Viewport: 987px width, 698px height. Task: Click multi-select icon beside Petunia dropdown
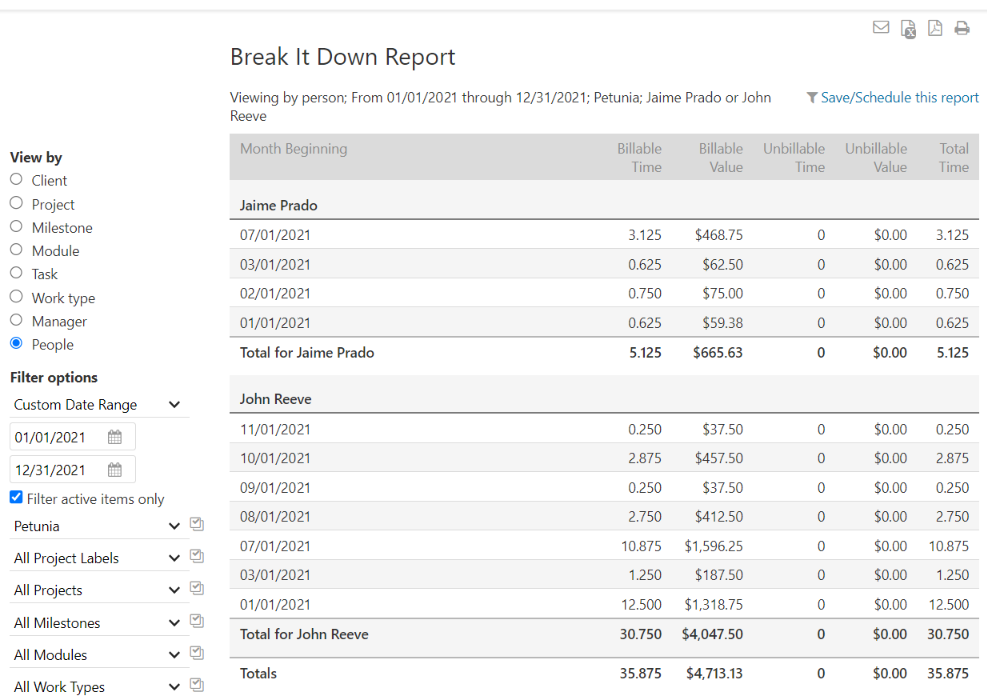[197, 525]
